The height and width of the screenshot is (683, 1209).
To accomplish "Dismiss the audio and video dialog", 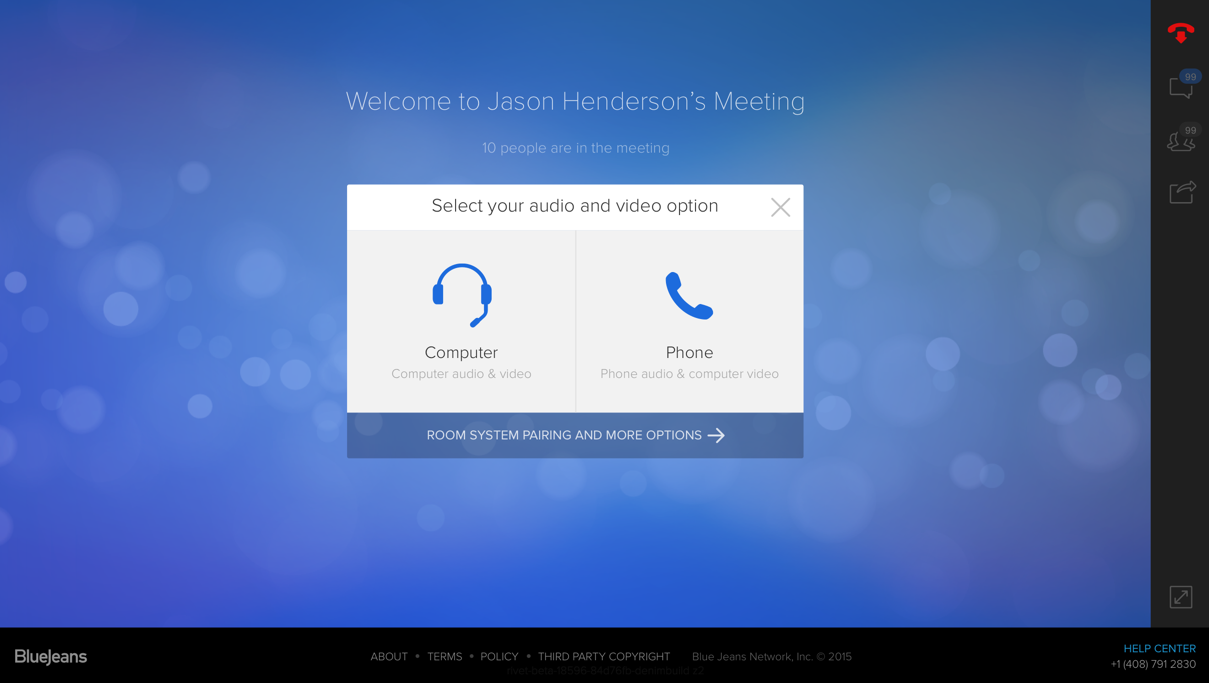I will pos(781,207).
